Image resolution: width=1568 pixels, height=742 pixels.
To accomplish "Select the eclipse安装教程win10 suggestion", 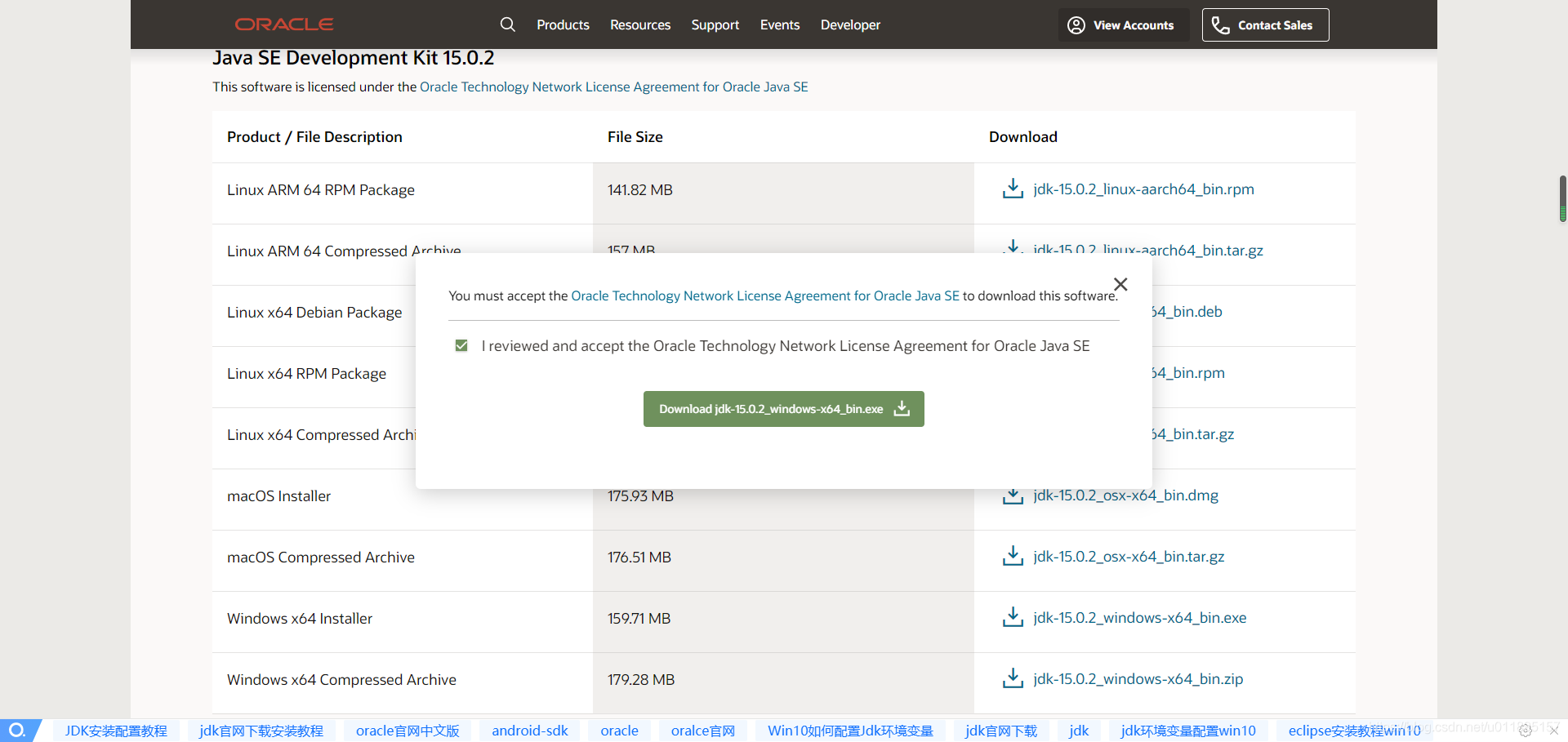I will pos(1355,731).
